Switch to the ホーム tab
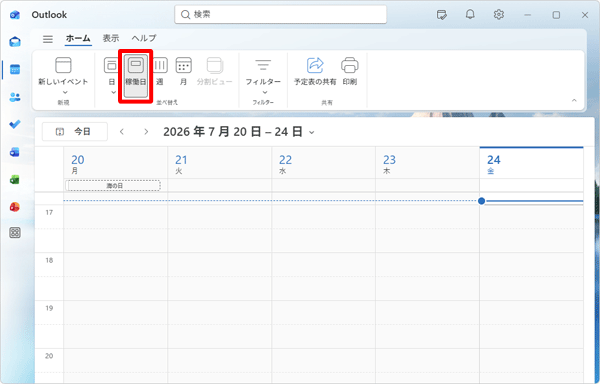 [78, 38]
